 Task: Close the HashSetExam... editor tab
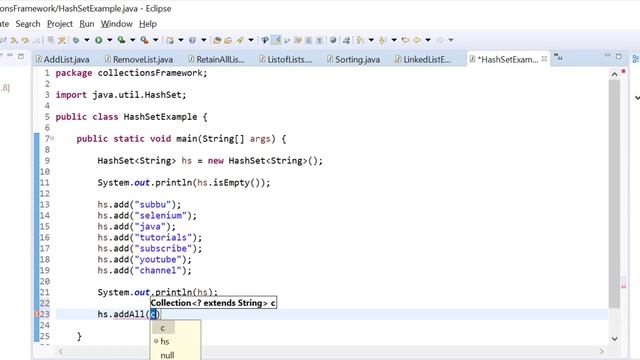pyautogui.click(x=544, y=59)
